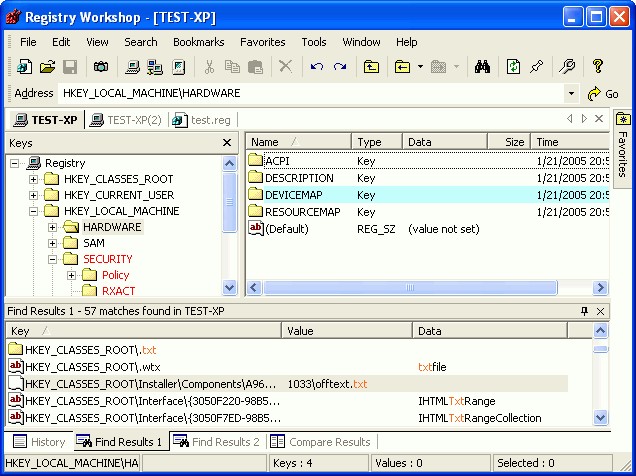Click the Up one level folder icon

click(371, 67)
